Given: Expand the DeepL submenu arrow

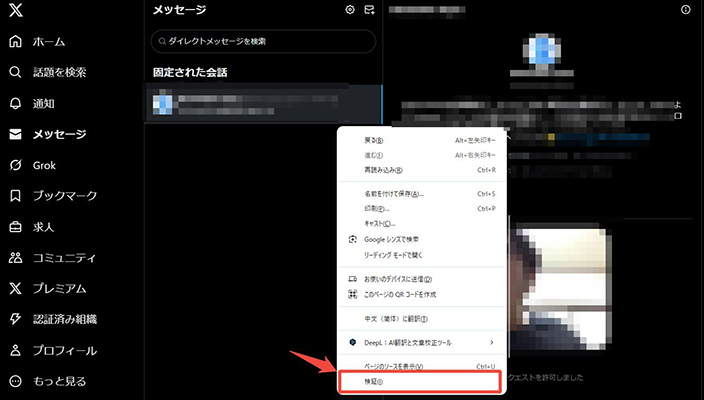Looking at the screenshot, I should point(492,342).
